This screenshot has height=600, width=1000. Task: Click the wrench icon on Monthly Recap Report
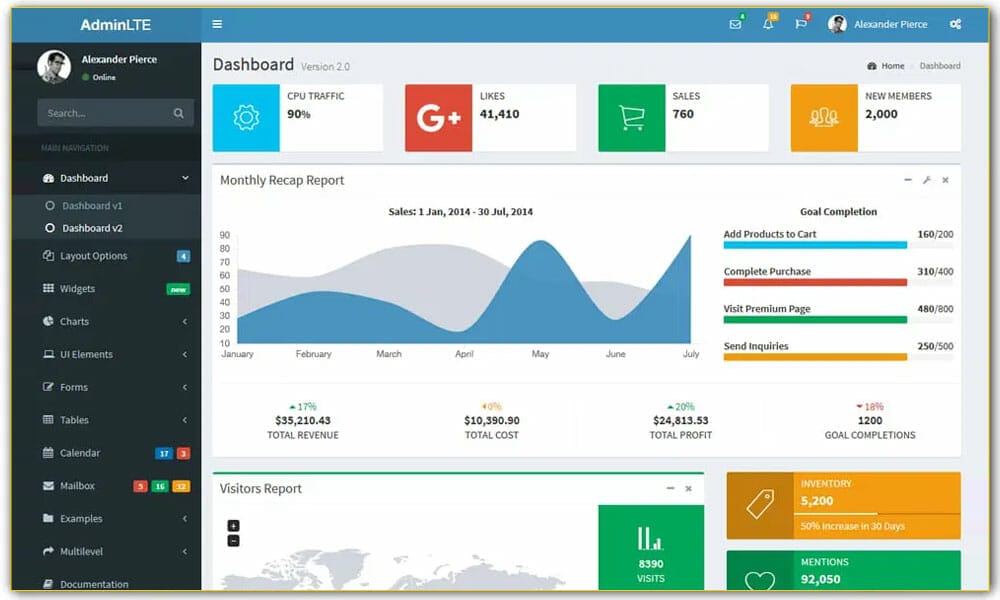click(x=925, y=181)
